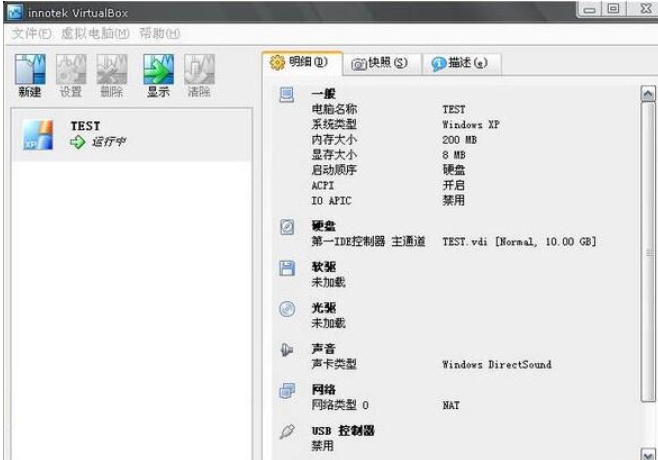Click the USB 控制器 section heading

343,431
